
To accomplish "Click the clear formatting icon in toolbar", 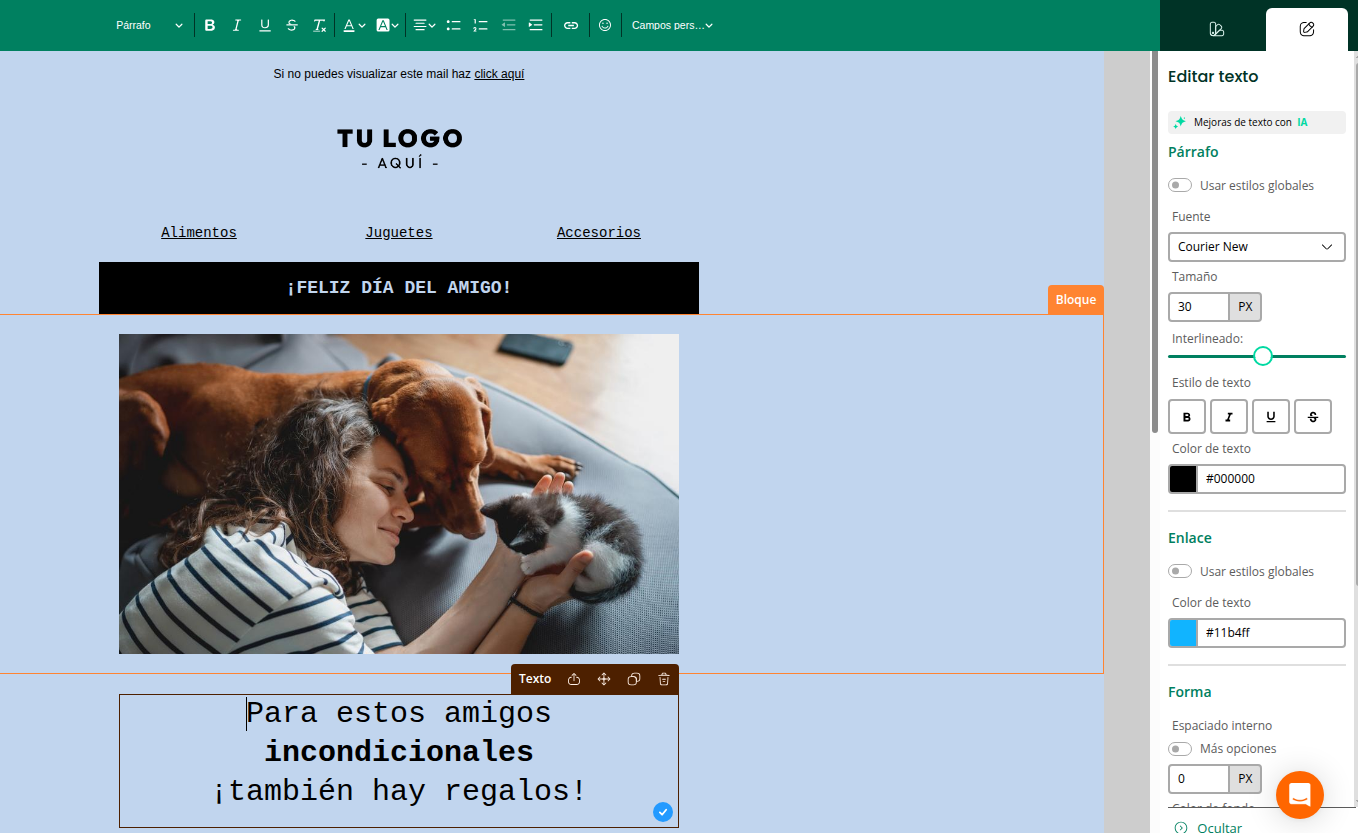I will tap(319, 25).
